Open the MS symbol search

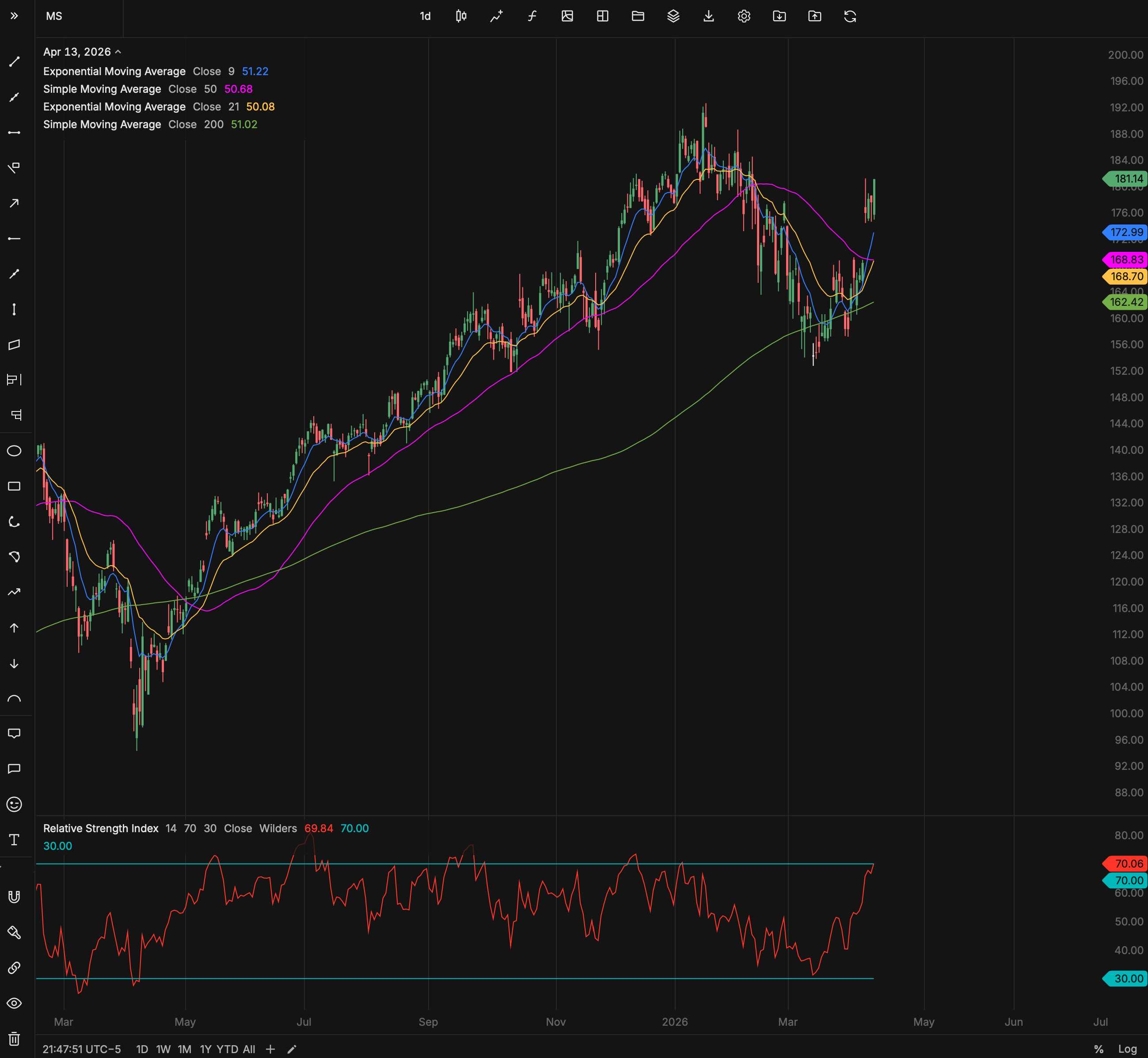pos(54,16)
